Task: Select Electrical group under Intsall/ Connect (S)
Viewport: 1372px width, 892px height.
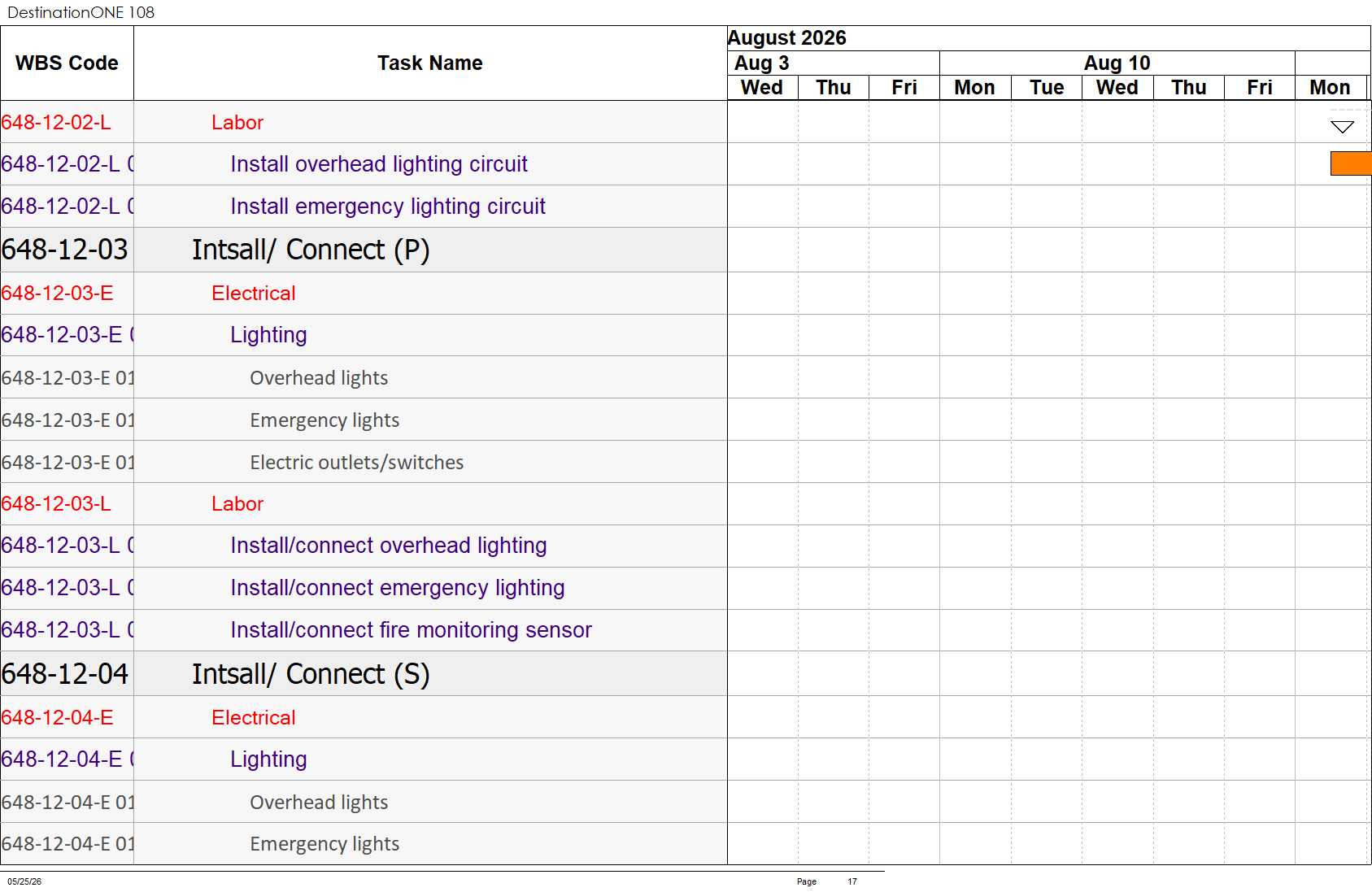Action: (254, 717)
